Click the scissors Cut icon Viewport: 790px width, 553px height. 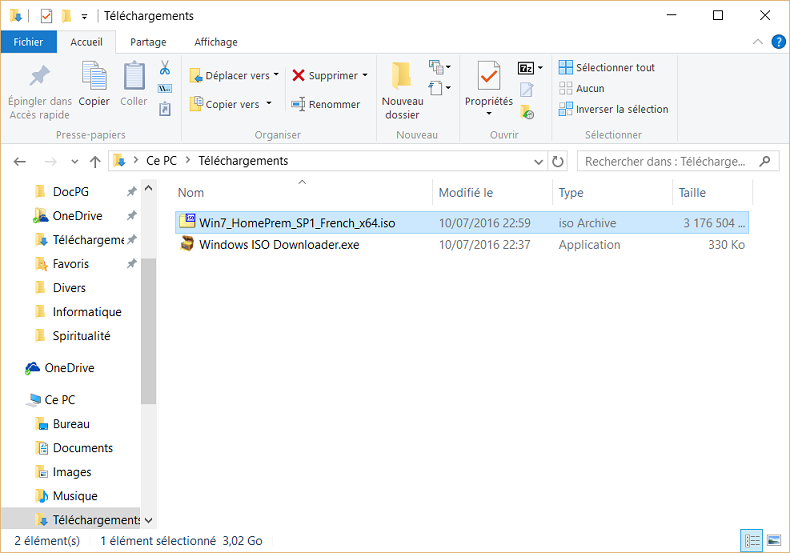click(x=165, y=69)
